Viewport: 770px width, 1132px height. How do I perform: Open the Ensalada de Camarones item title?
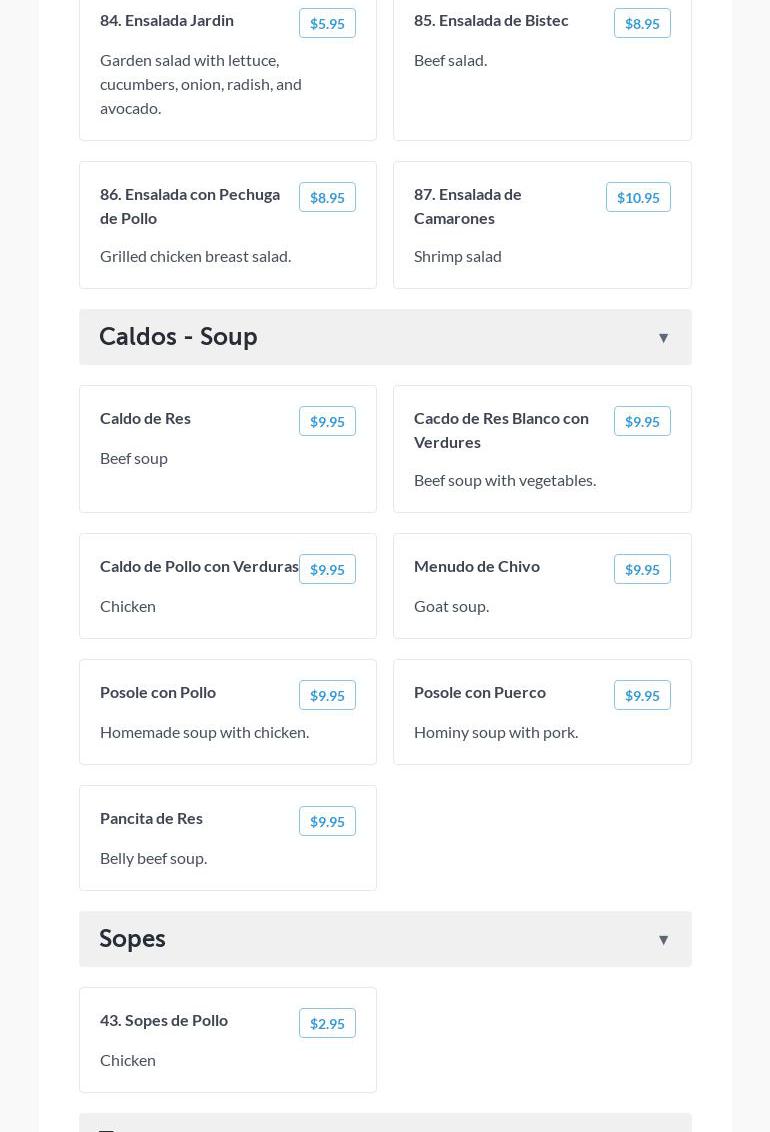(x=468, y=206)
